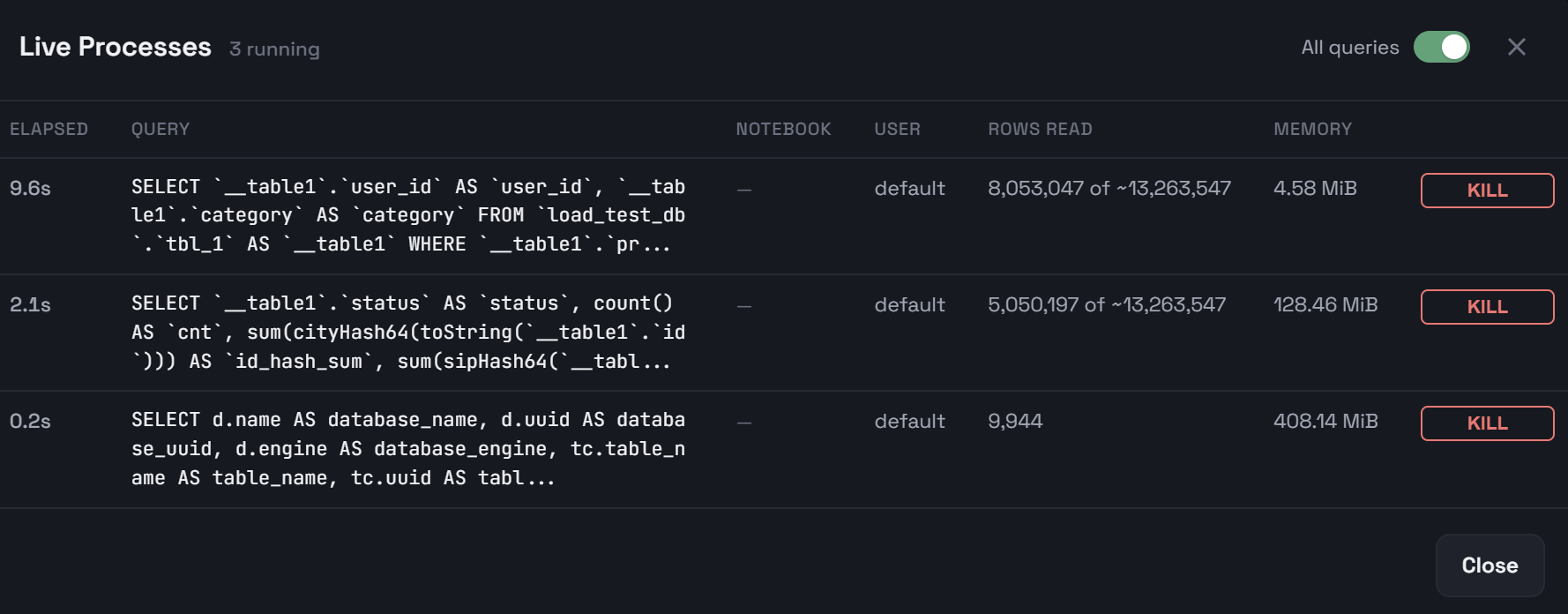Click the NOTEBOOK column header

pos(783,129)
